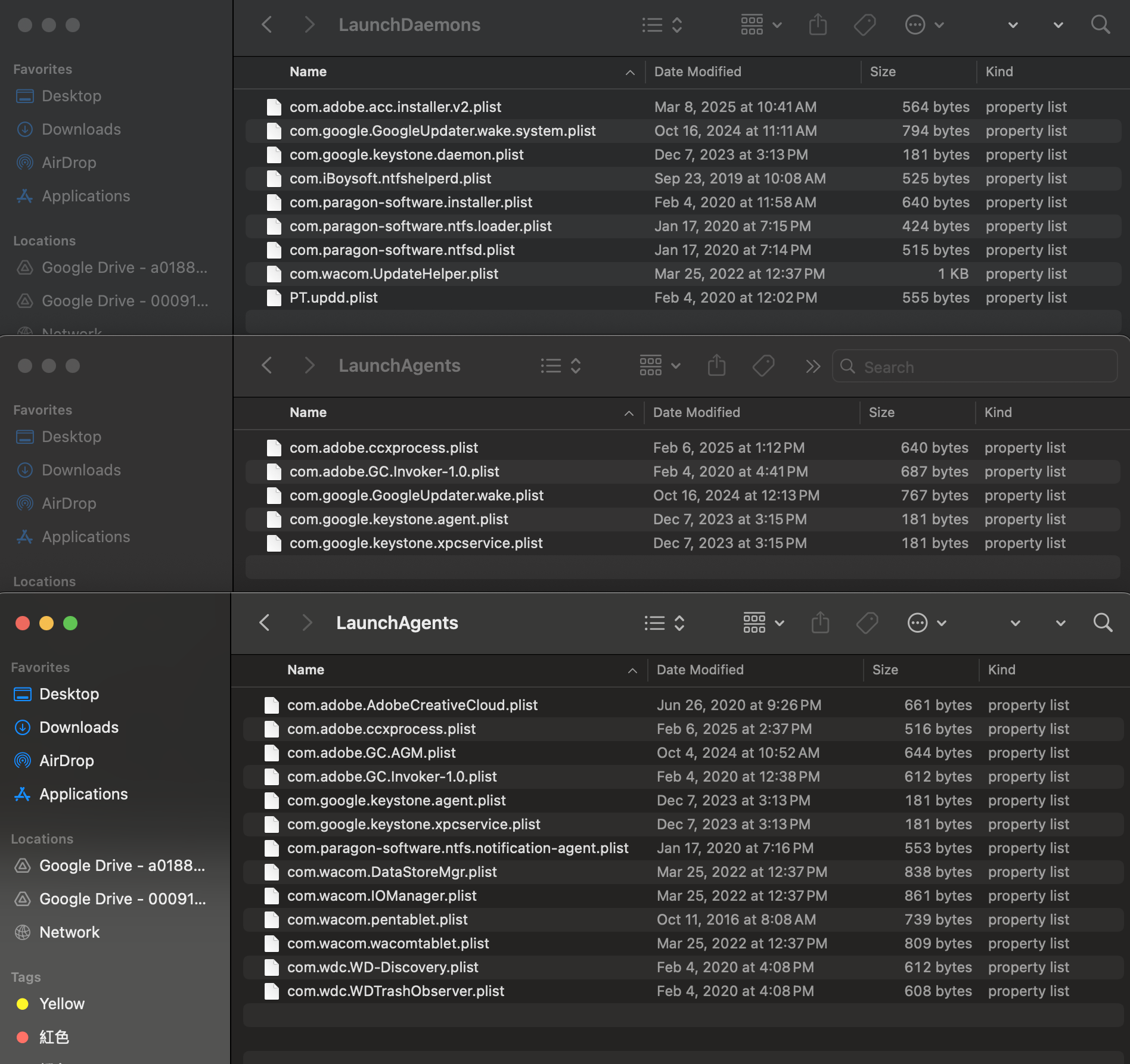1130x1064 pixels.
Task: Click the Tags icon in the bottom LaunchAgents toolbar
Action: pyautogui.click(x=867, y=623)
